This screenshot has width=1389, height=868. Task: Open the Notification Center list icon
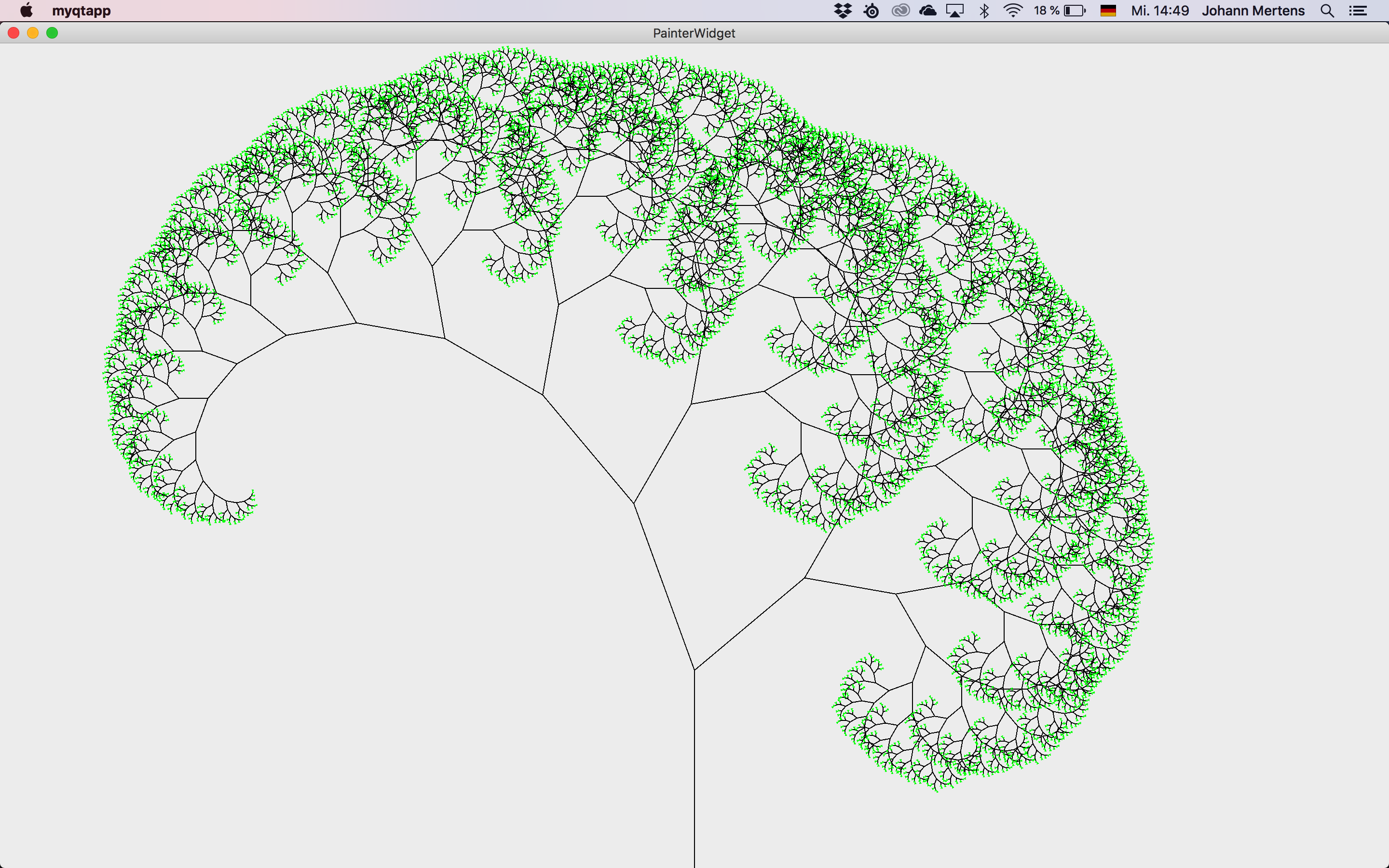[1358, 11]
